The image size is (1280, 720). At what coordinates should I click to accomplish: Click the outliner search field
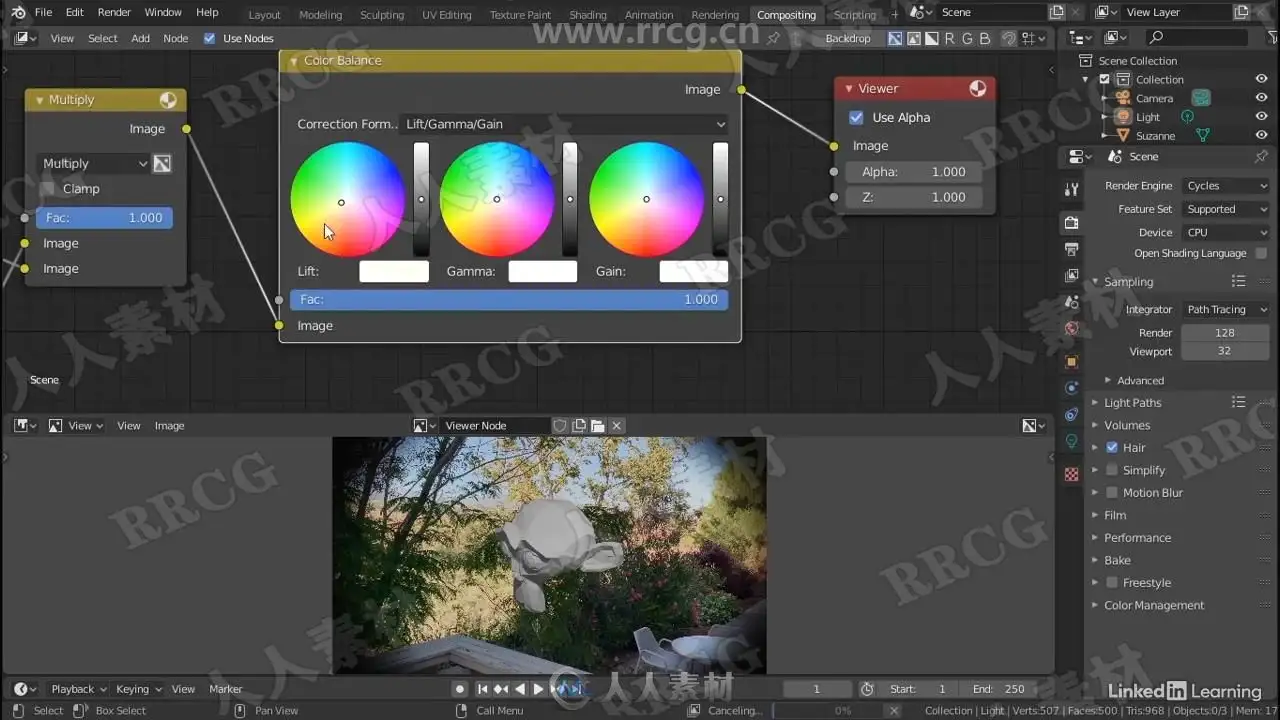1195,38
